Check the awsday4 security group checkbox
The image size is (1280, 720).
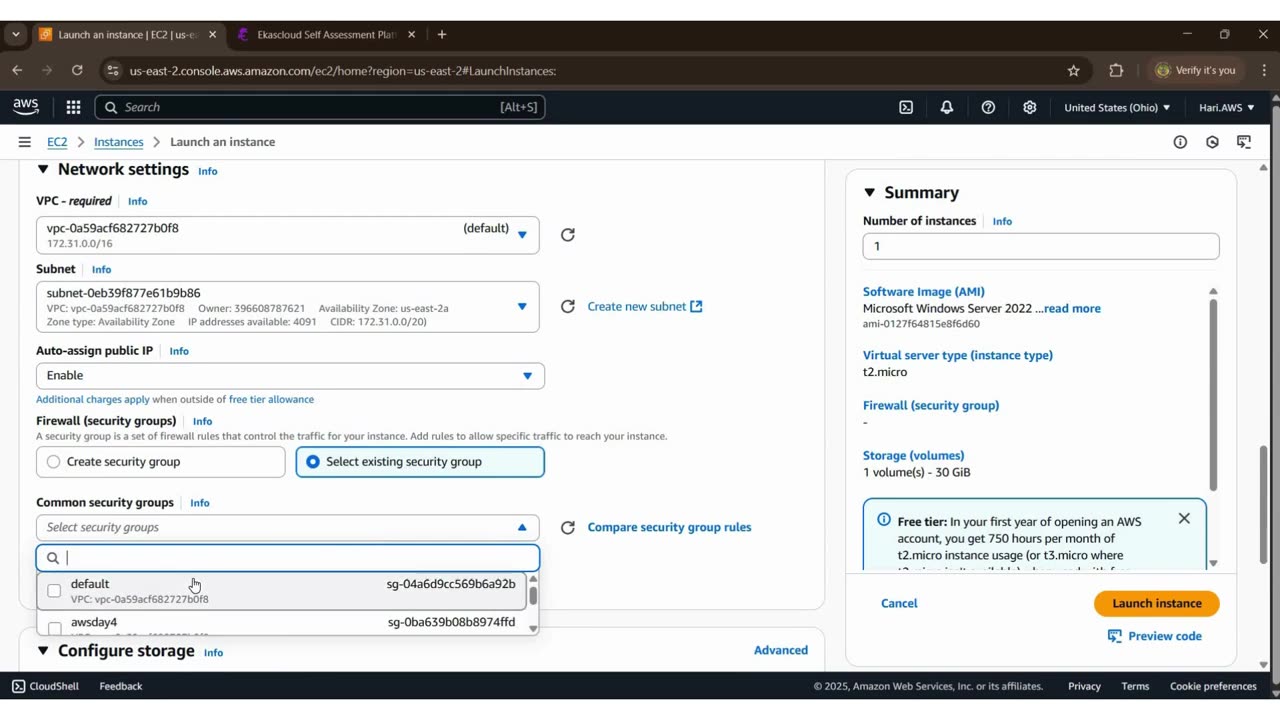[55, 628]
